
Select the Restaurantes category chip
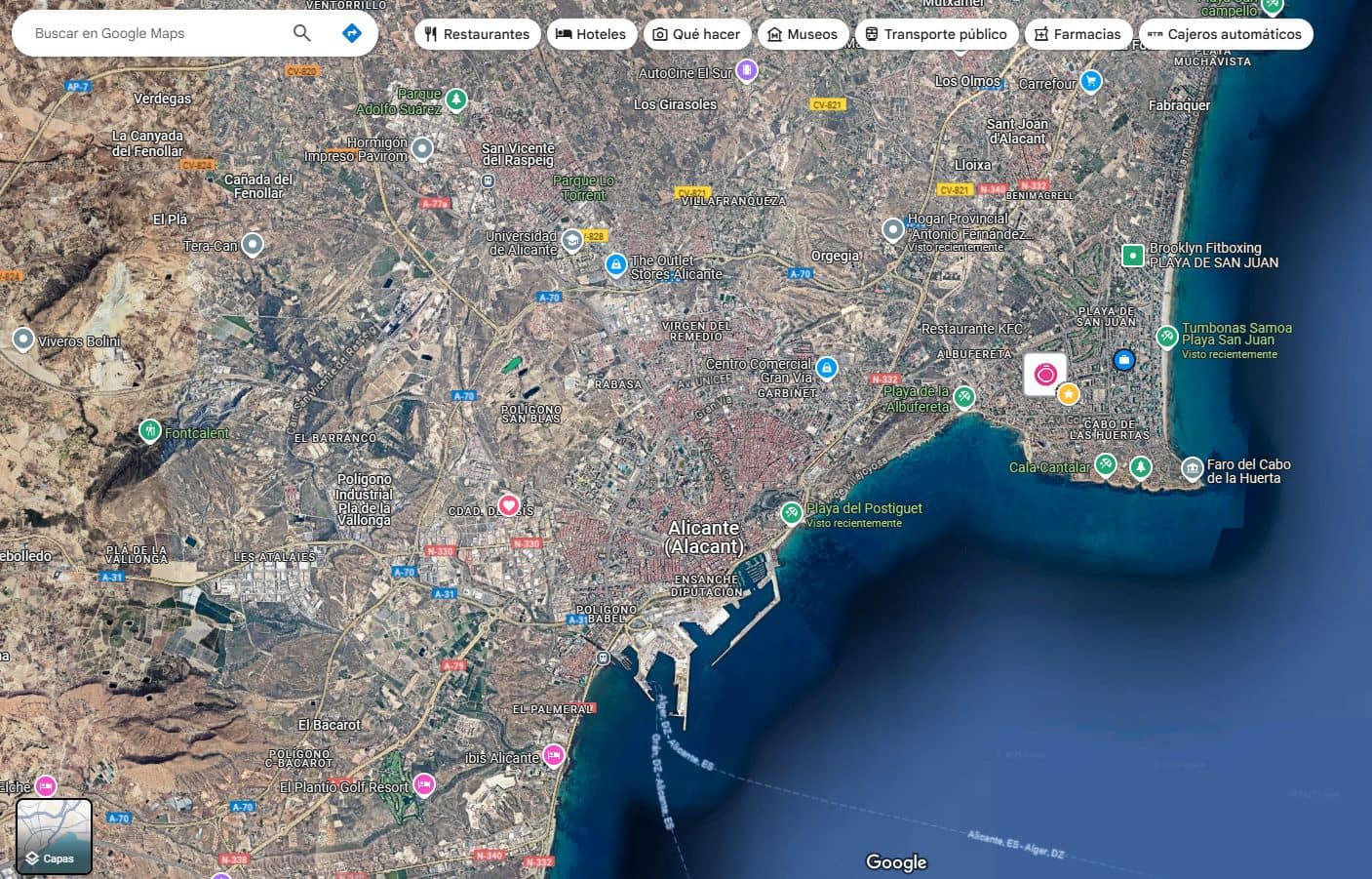coord(477,33)
